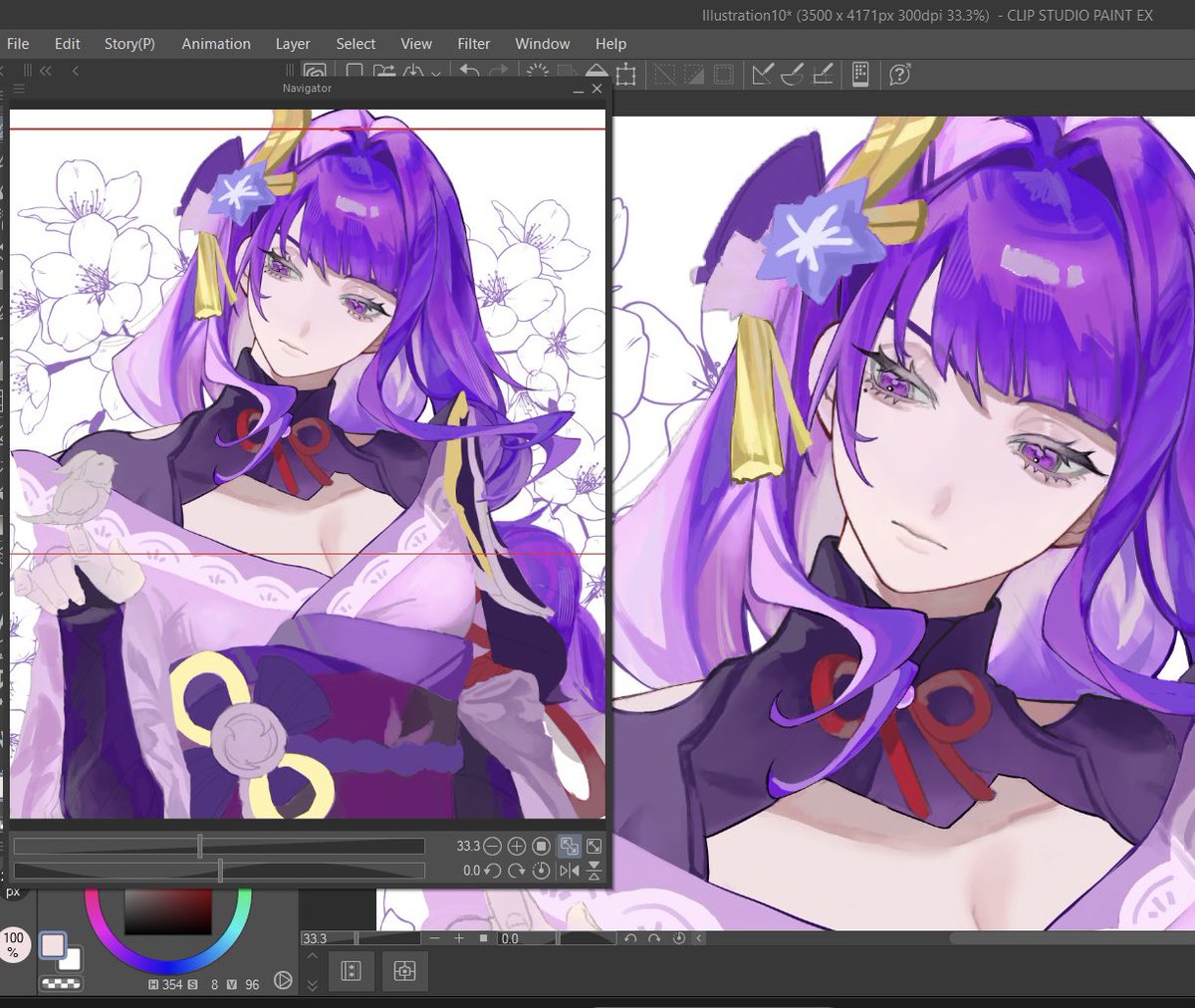Click the color wheel play-shaped toggle icon
This screenshot has height=1008, width=1195.
283,981
